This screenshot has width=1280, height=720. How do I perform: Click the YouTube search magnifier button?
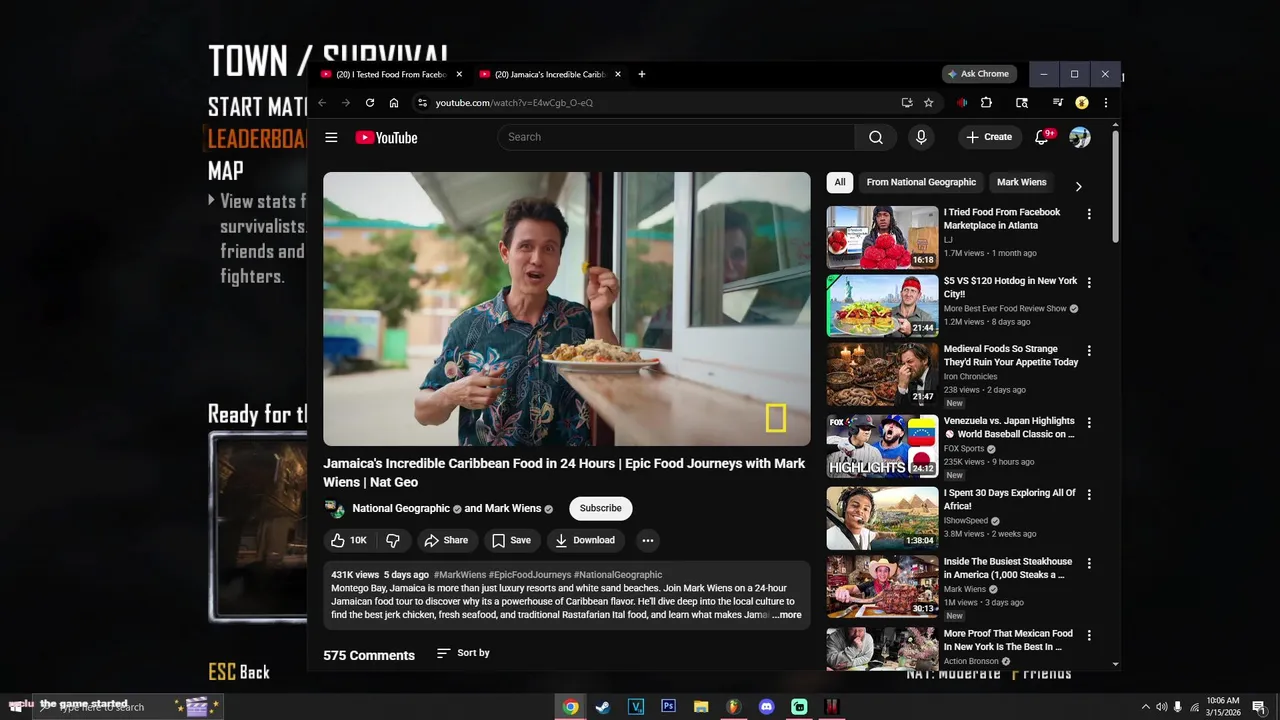click(x=876, y=137)
